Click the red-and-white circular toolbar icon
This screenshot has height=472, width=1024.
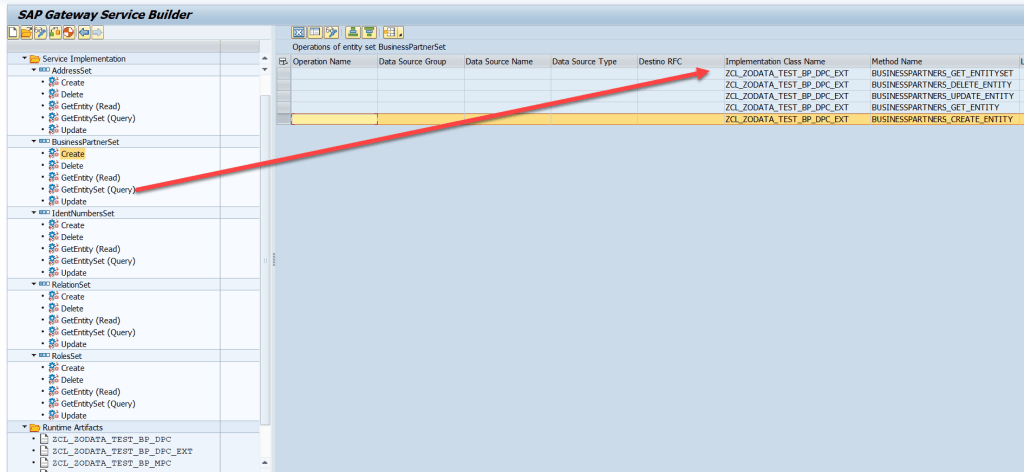(x=69, y=32)
